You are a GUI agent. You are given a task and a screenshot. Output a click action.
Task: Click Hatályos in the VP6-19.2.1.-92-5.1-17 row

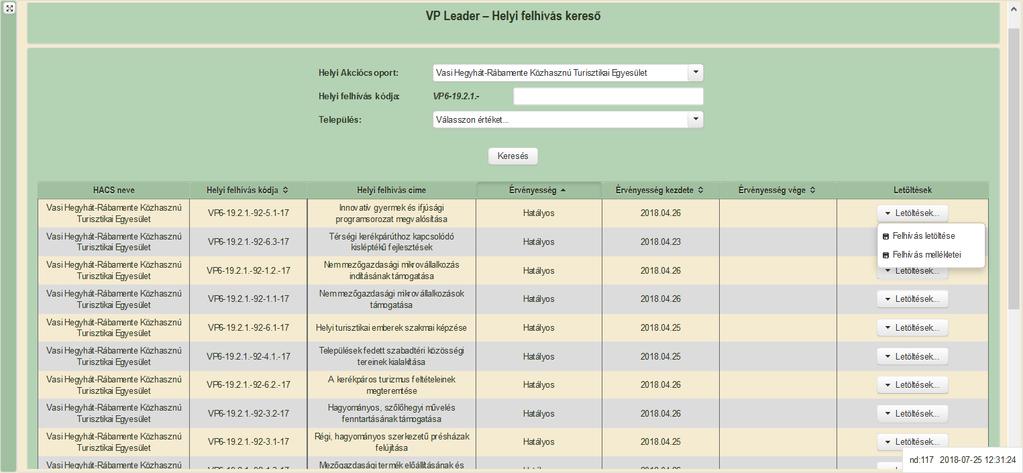(539, 213)
